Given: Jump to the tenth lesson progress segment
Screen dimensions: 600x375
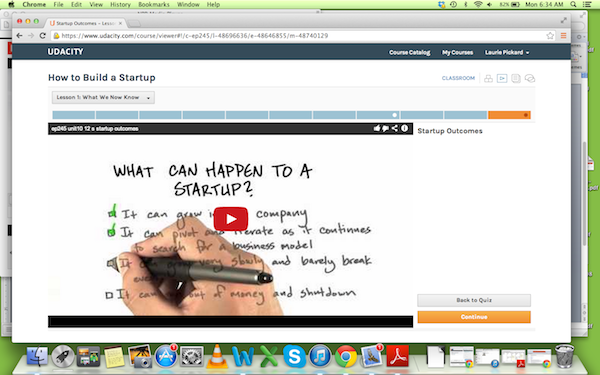Looking at the screenshot, I should [465, 115].
